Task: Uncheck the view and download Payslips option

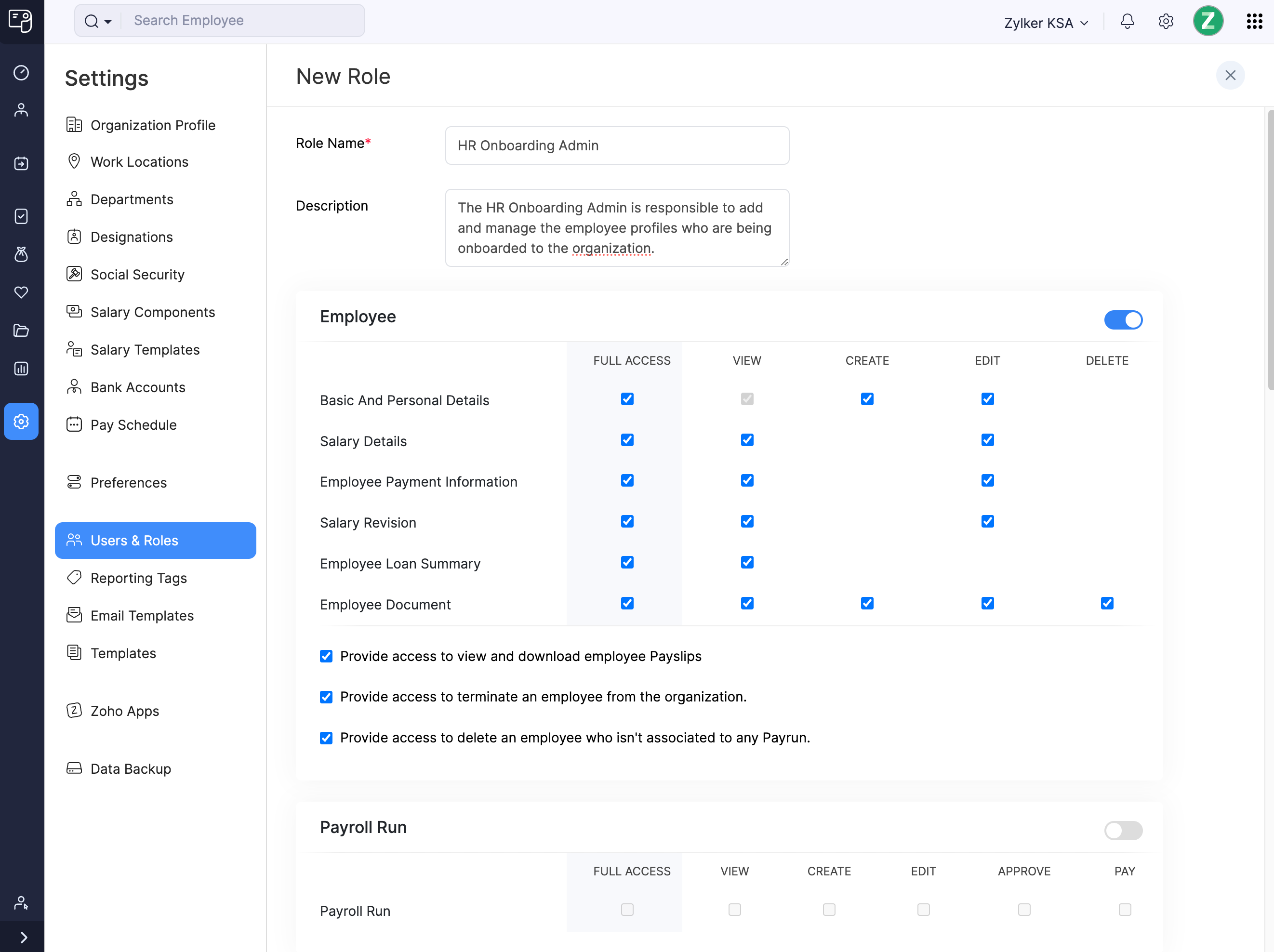Action: tap(326, 657)
